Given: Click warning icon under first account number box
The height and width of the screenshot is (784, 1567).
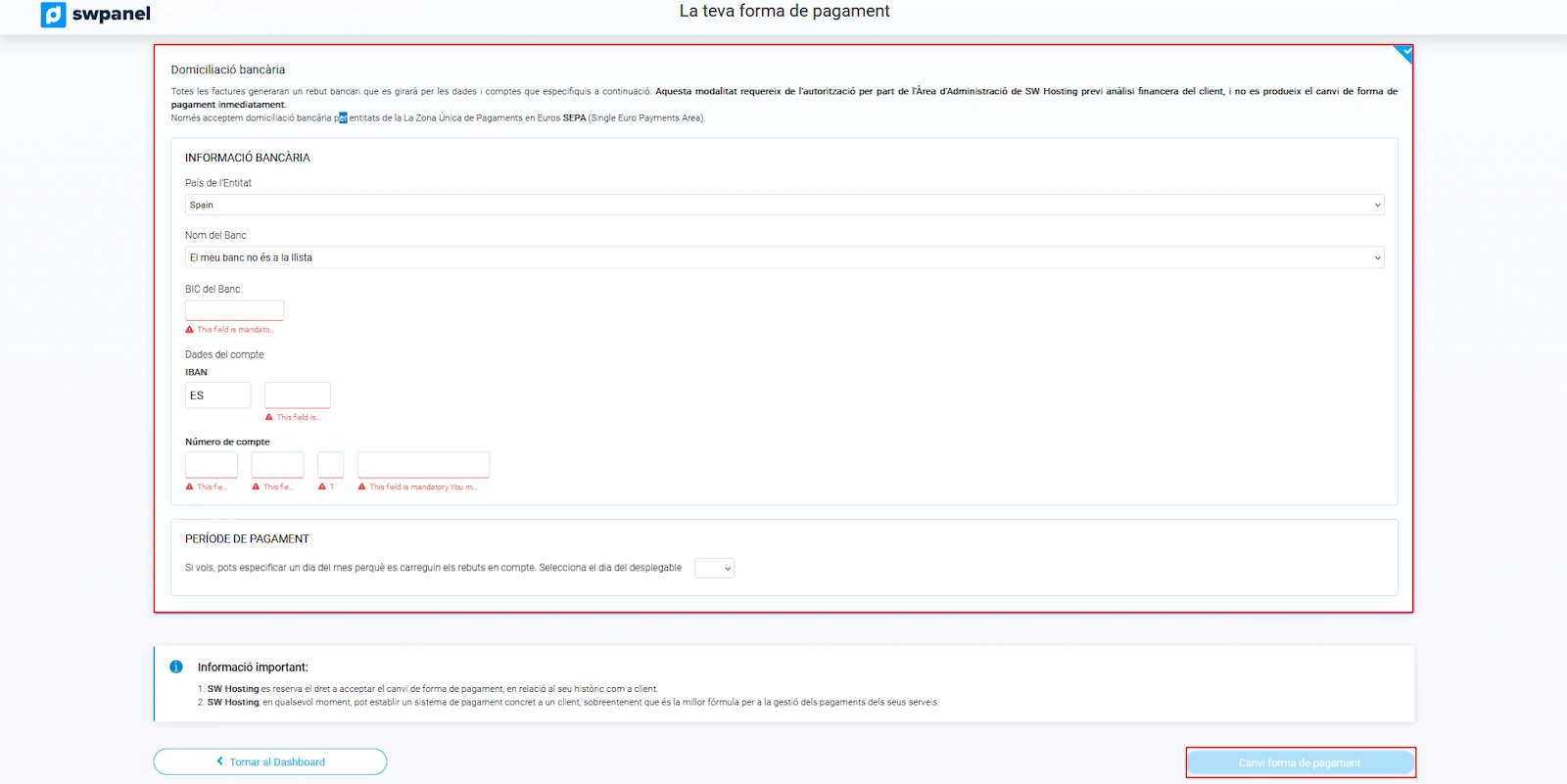Looking at the screenshot, I should (190, 486).
